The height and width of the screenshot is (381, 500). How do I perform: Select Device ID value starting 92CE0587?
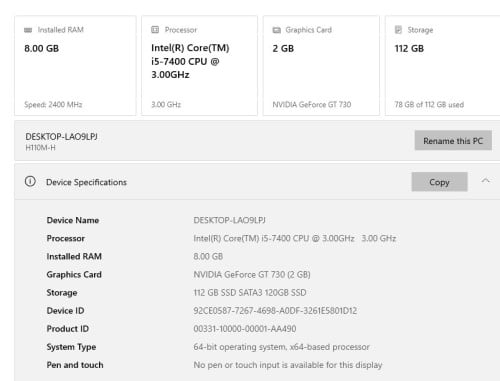pos(275,311)
